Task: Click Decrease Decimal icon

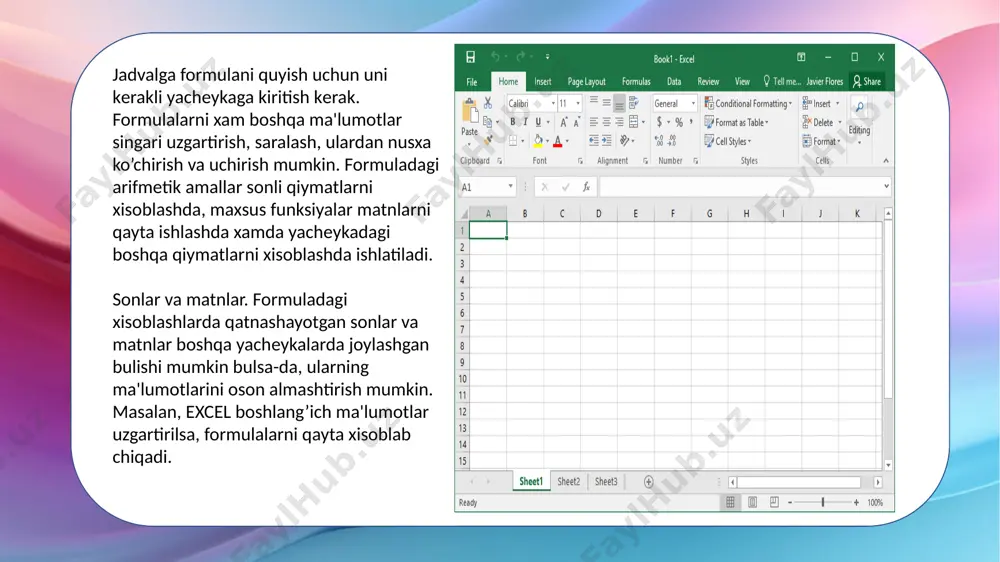Action: coord(672,141)
